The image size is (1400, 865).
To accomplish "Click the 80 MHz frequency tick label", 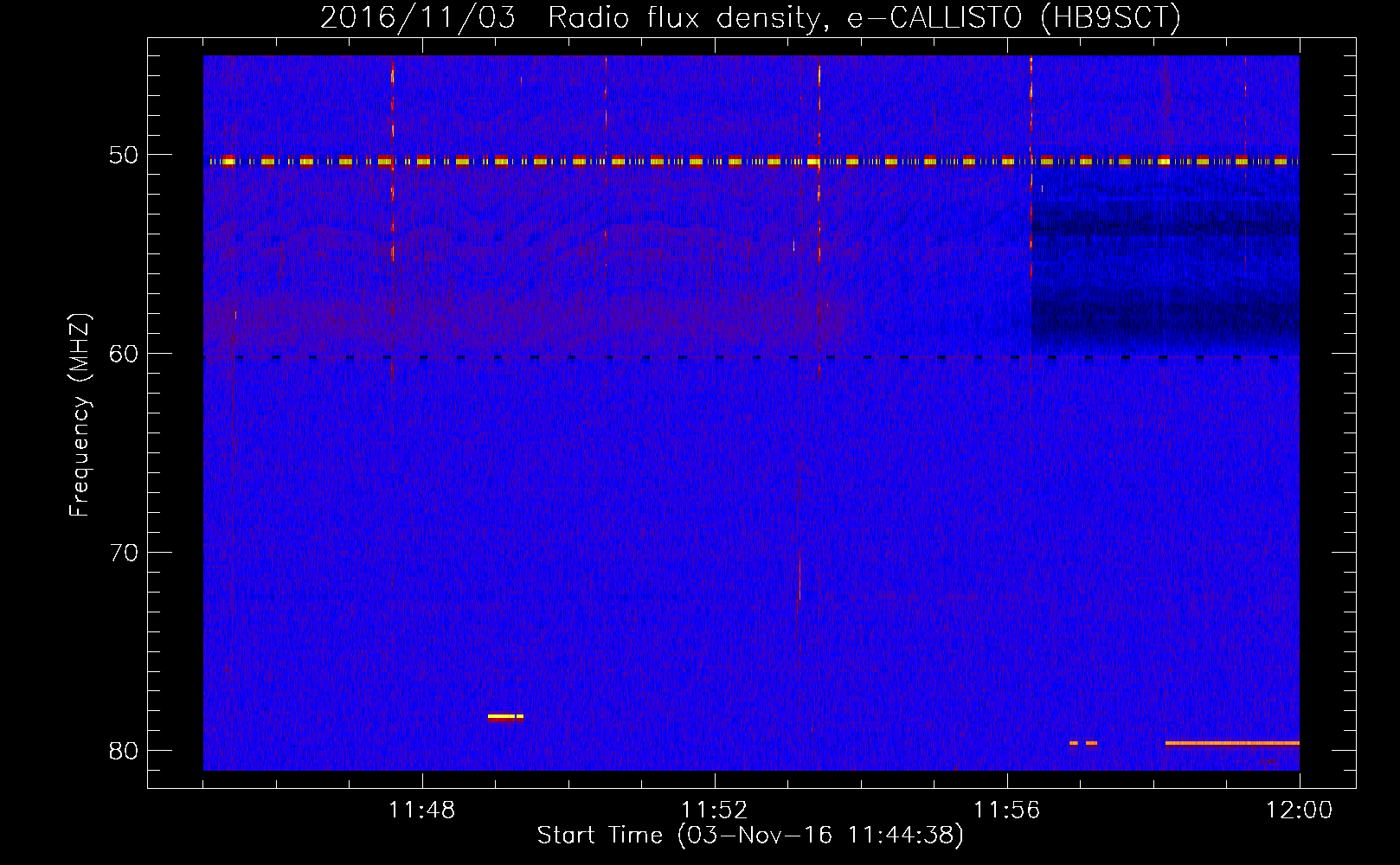I will point(124,751).
